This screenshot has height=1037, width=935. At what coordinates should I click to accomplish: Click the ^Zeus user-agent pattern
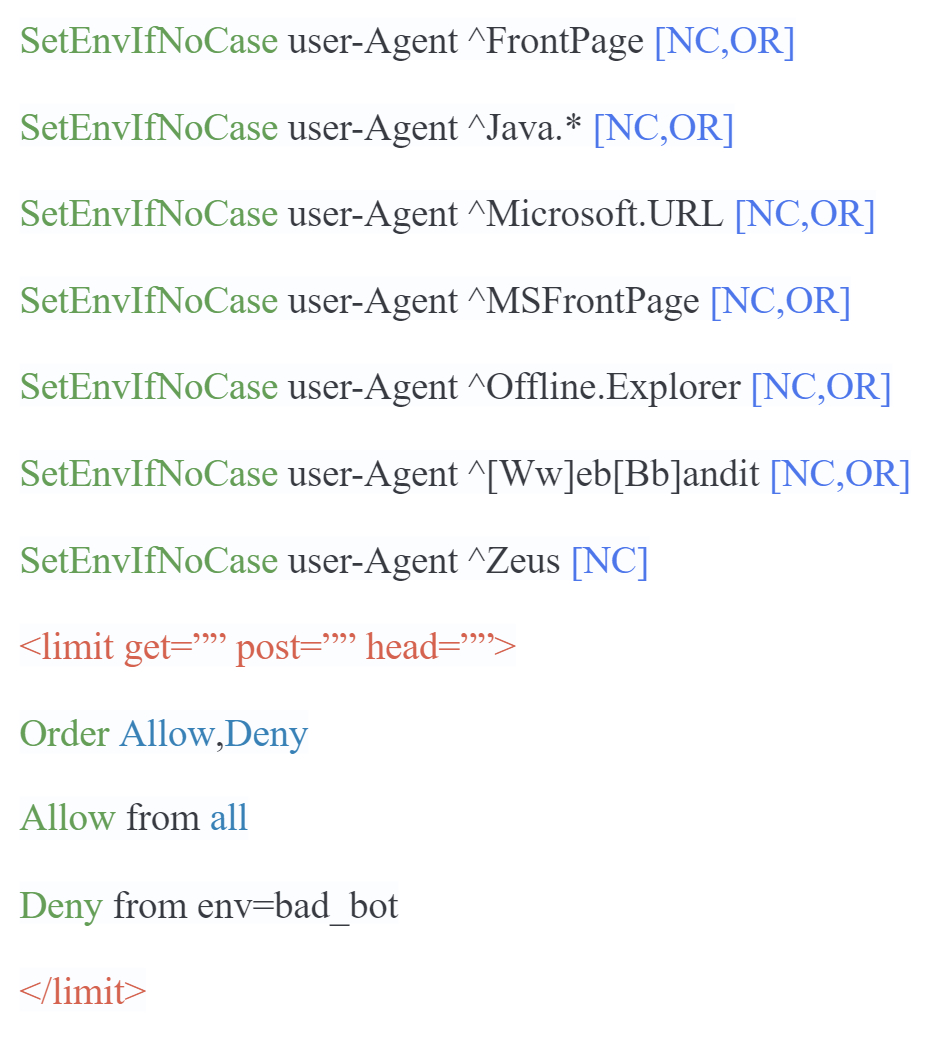pyautogui.click(x=514, y=561)
